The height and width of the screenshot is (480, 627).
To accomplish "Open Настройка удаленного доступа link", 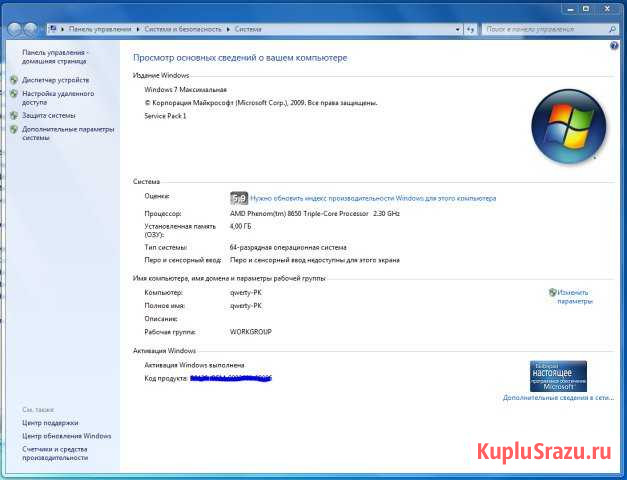I will tap(58, 98).
